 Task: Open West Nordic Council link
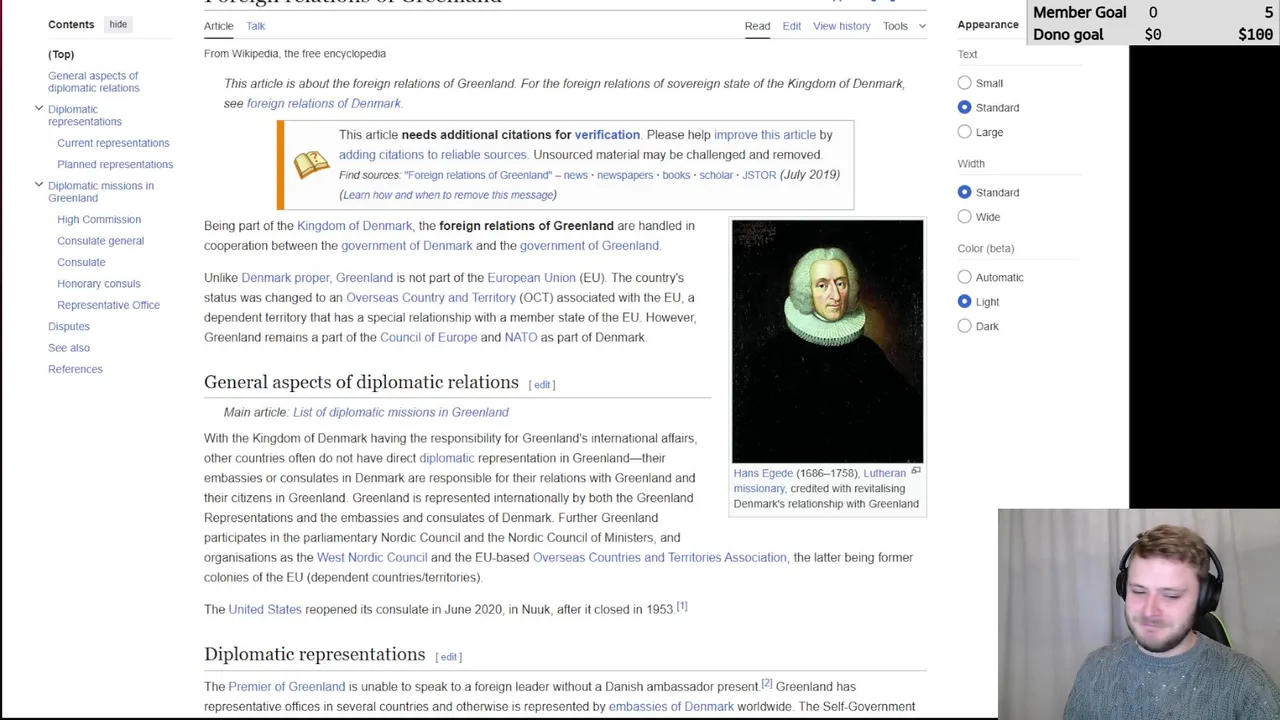372,558
